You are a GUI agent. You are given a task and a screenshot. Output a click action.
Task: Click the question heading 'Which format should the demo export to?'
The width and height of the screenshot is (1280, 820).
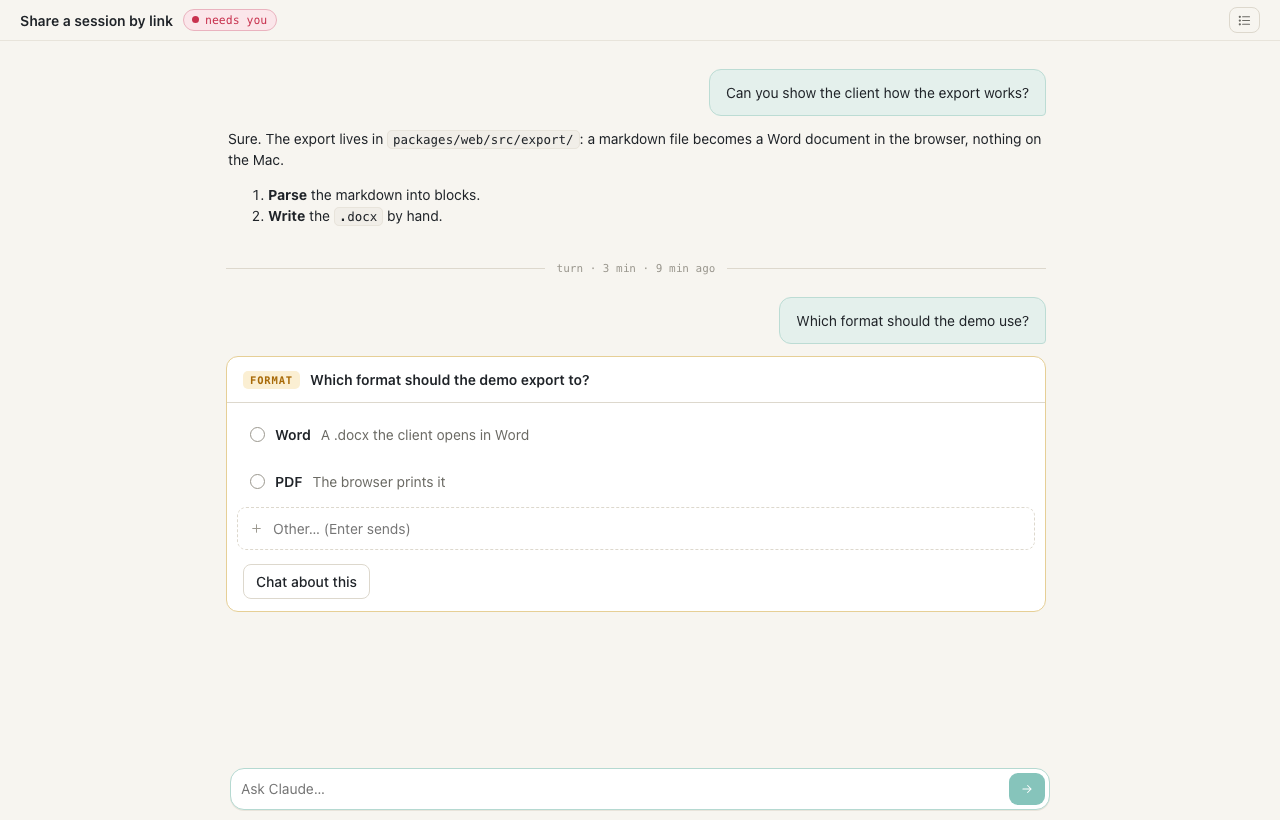[x=450, y=380]
